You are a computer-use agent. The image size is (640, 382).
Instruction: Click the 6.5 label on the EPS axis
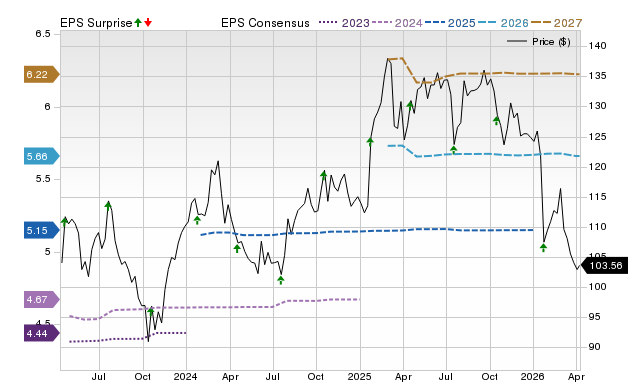click(43, 34)
